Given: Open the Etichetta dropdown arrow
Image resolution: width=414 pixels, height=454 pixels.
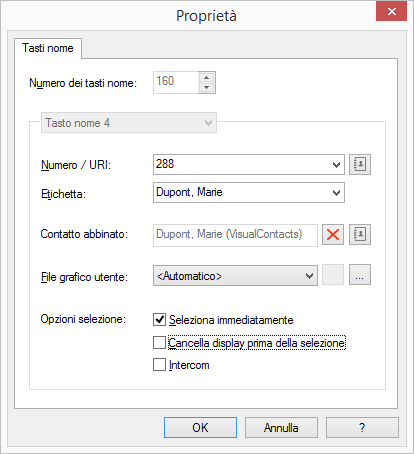Looking at the screenshot, I should click(336, 193).
